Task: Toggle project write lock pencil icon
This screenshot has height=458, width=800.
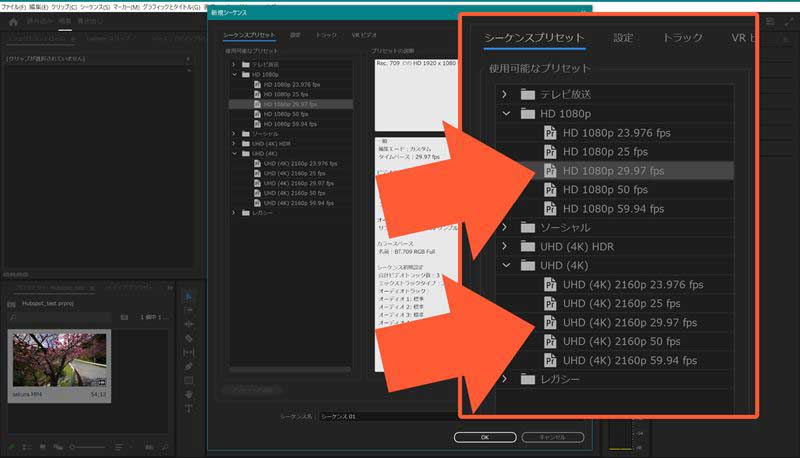Action: click(x=11, y=447)
